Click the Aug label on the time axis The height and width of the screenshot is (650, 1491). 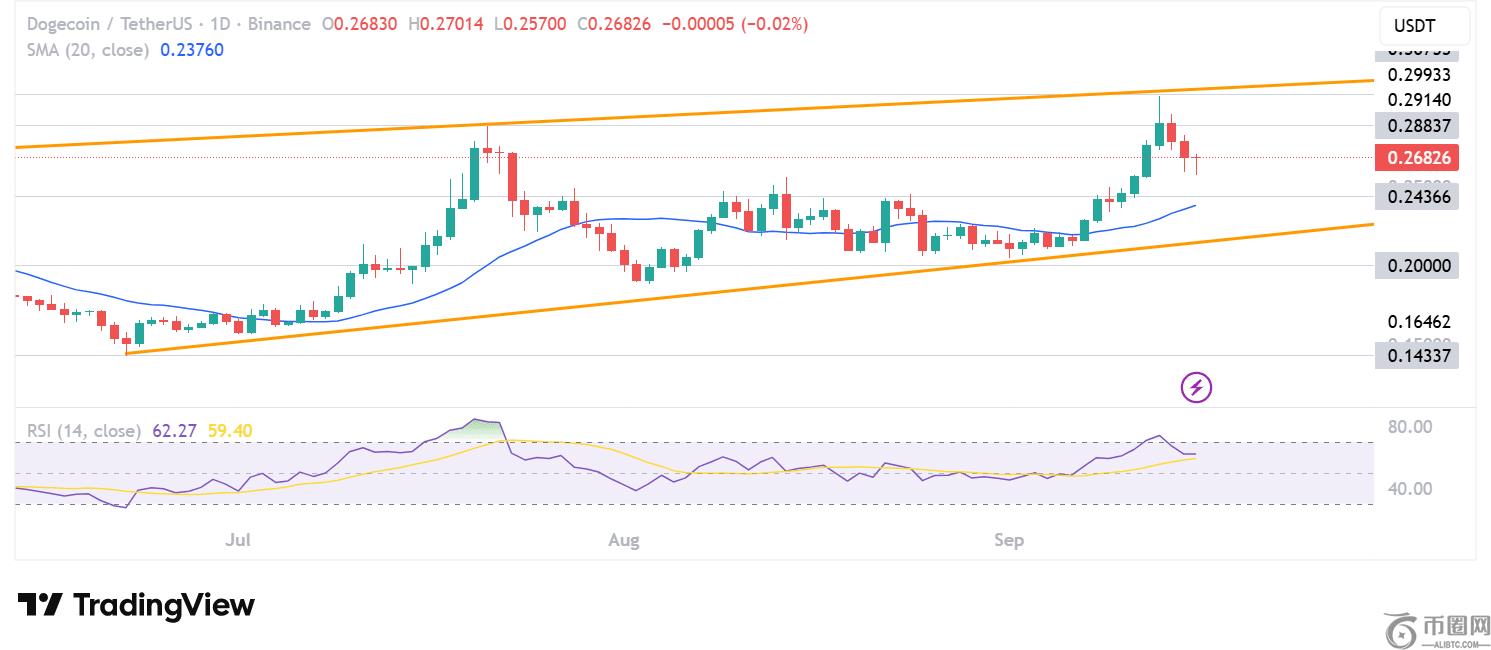point(624,541)
